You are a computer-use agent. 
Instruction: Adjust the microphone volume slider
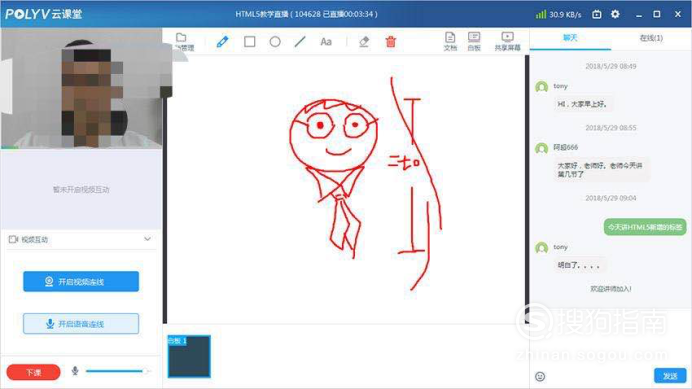coord(118,371)
